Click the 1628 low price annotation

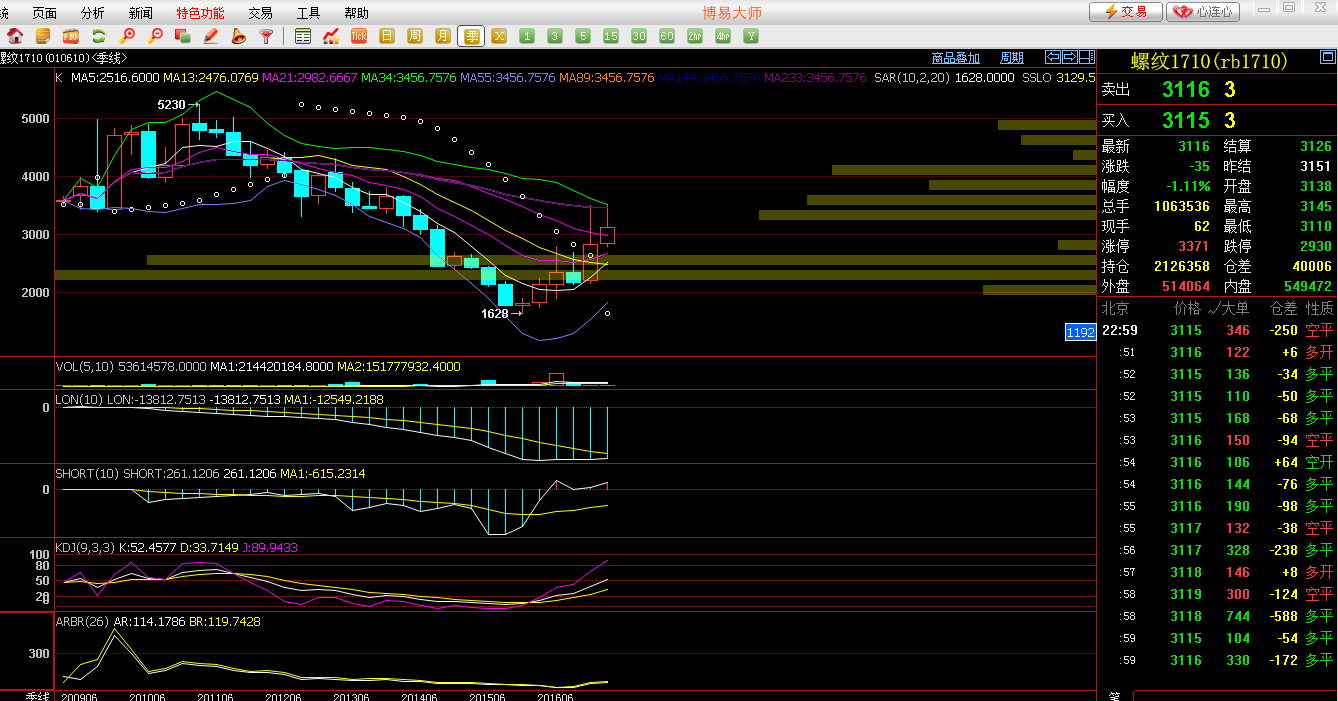coord(494,313)
